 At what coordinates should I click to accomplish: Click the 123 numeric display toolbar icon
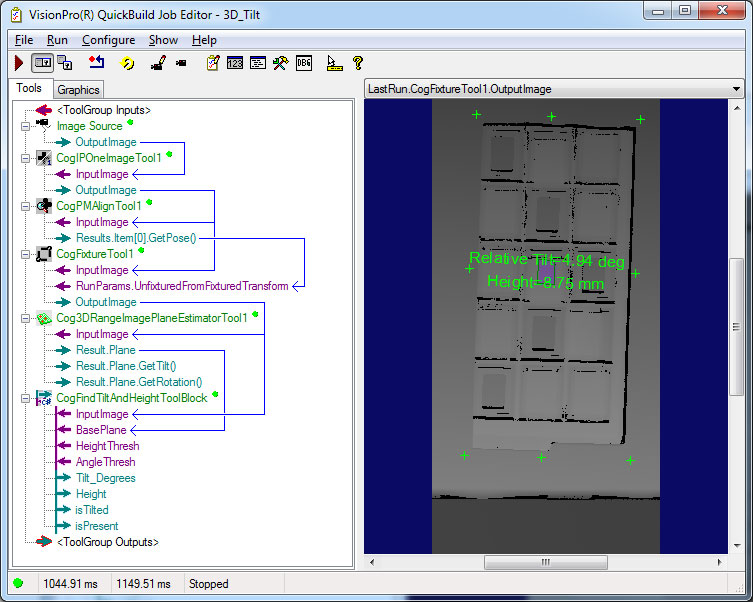235,63
